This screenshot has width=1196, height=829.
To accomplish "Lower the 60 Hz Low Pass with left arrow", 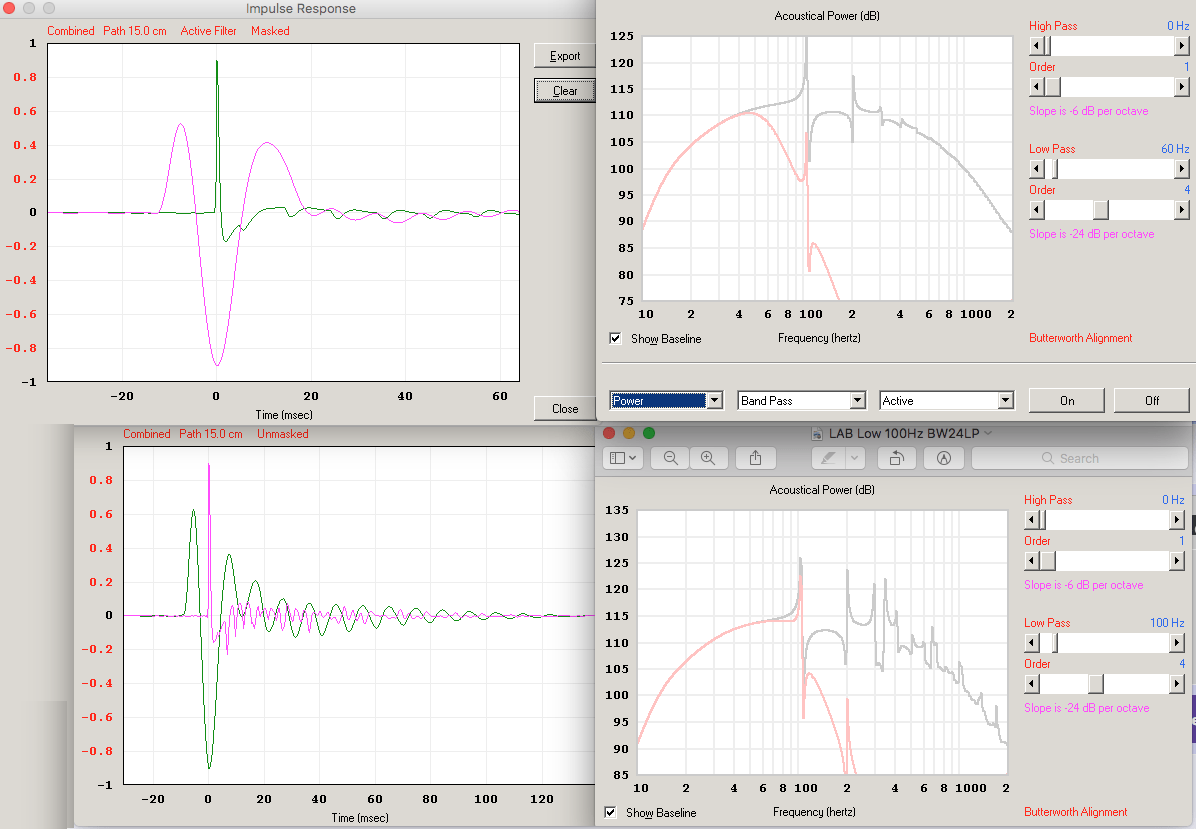I will tap(1036, 169).
